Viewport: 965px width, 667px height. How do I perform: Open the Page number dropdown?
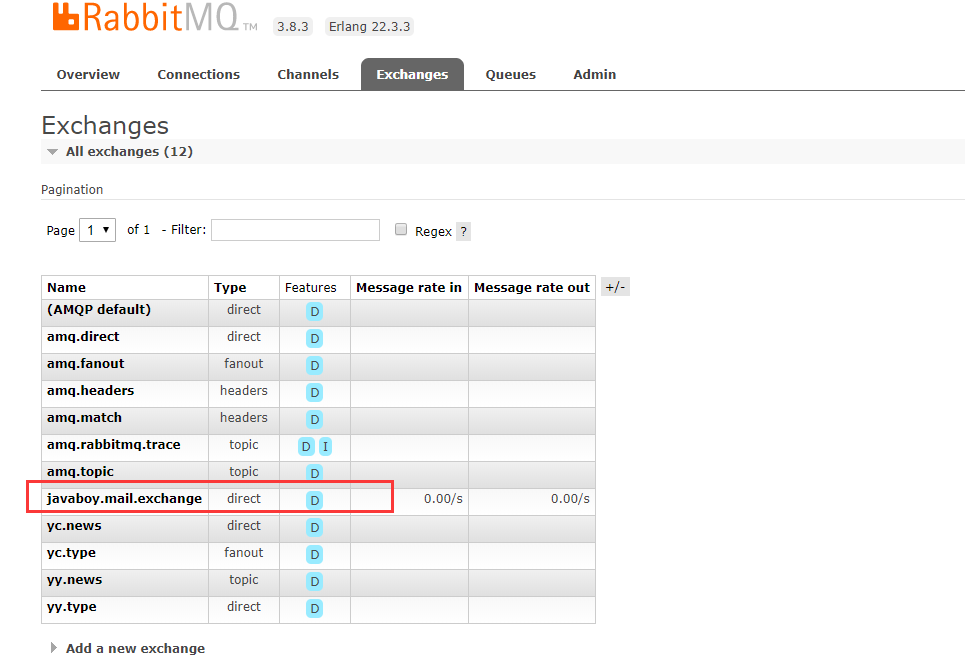pyautogui.click(x=97, y=230)
